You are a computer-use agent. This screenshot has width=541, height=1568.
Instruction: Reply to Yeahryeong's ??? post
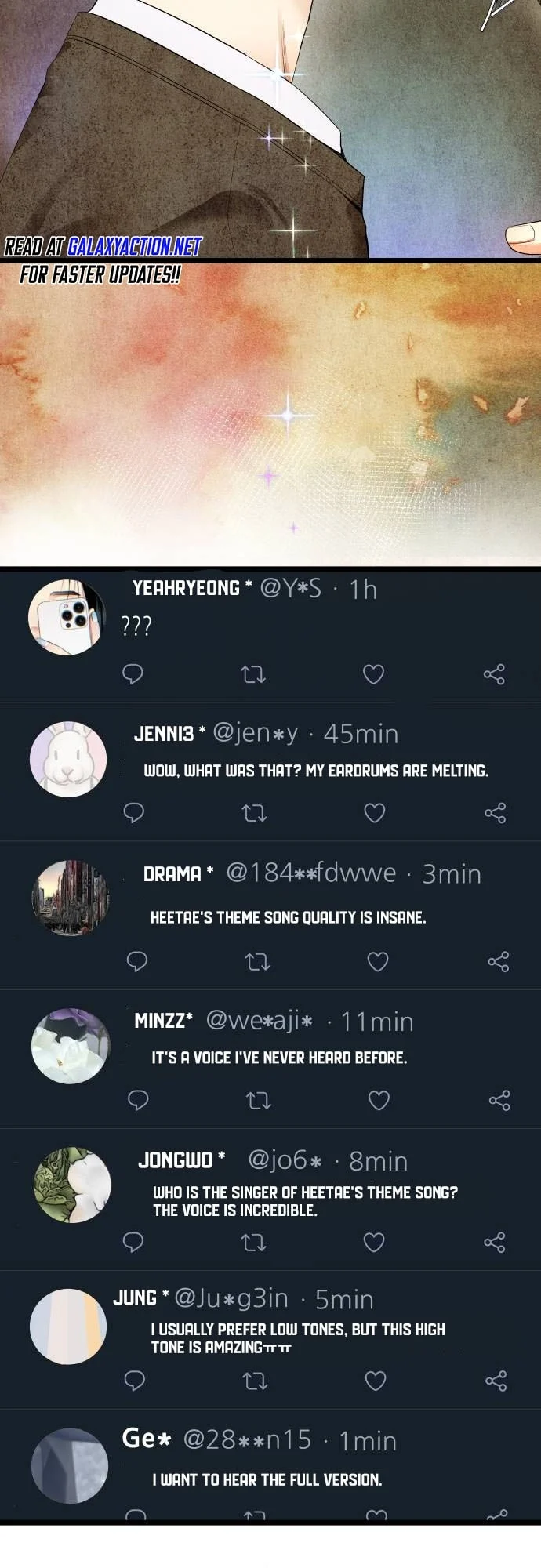(133, 673)
